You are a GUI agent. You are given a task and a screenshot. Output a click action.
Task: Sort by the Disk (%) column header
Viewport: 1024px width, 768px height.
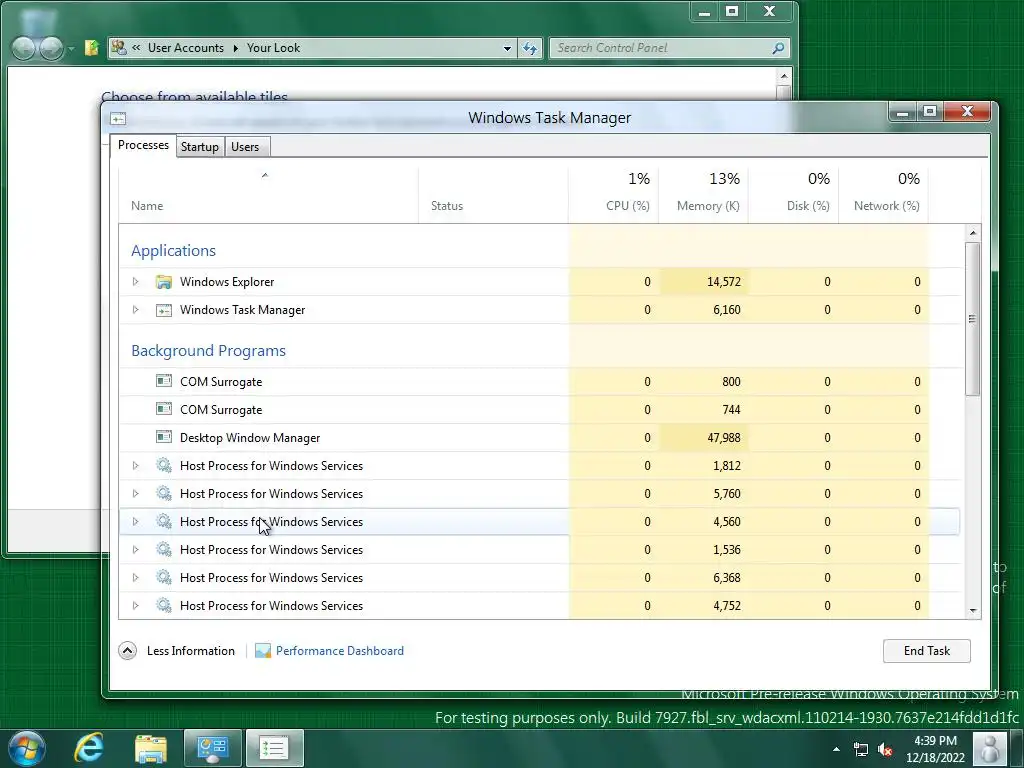[x=793, y=195]
